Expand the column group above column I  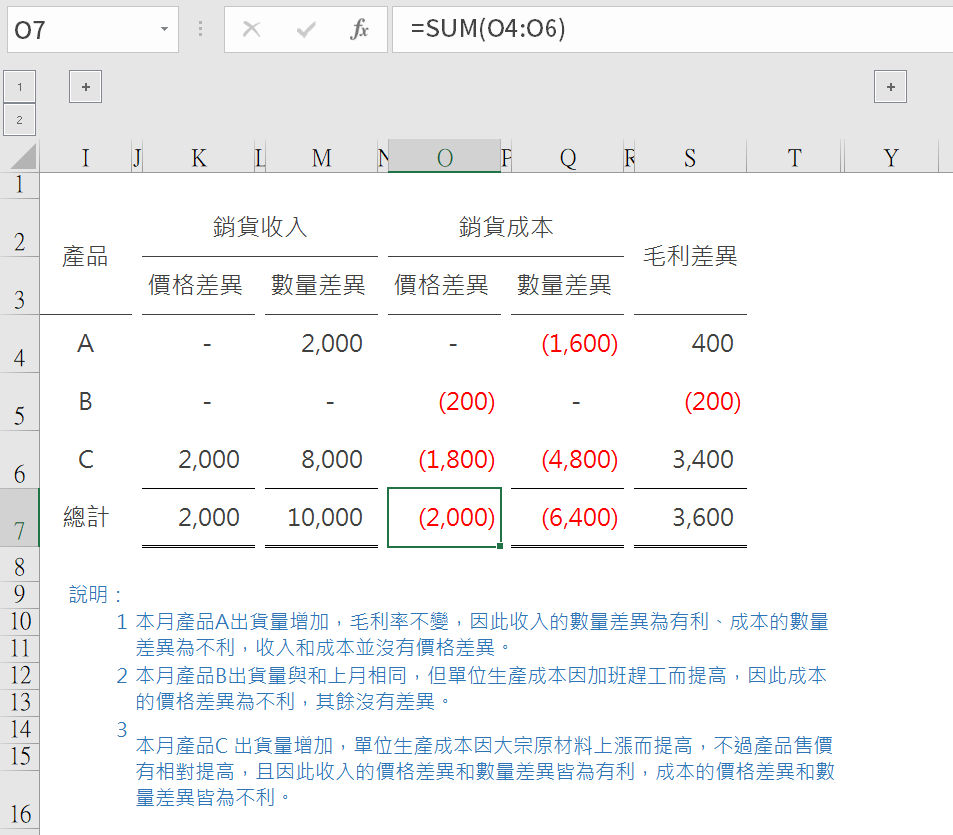(85, 87)
